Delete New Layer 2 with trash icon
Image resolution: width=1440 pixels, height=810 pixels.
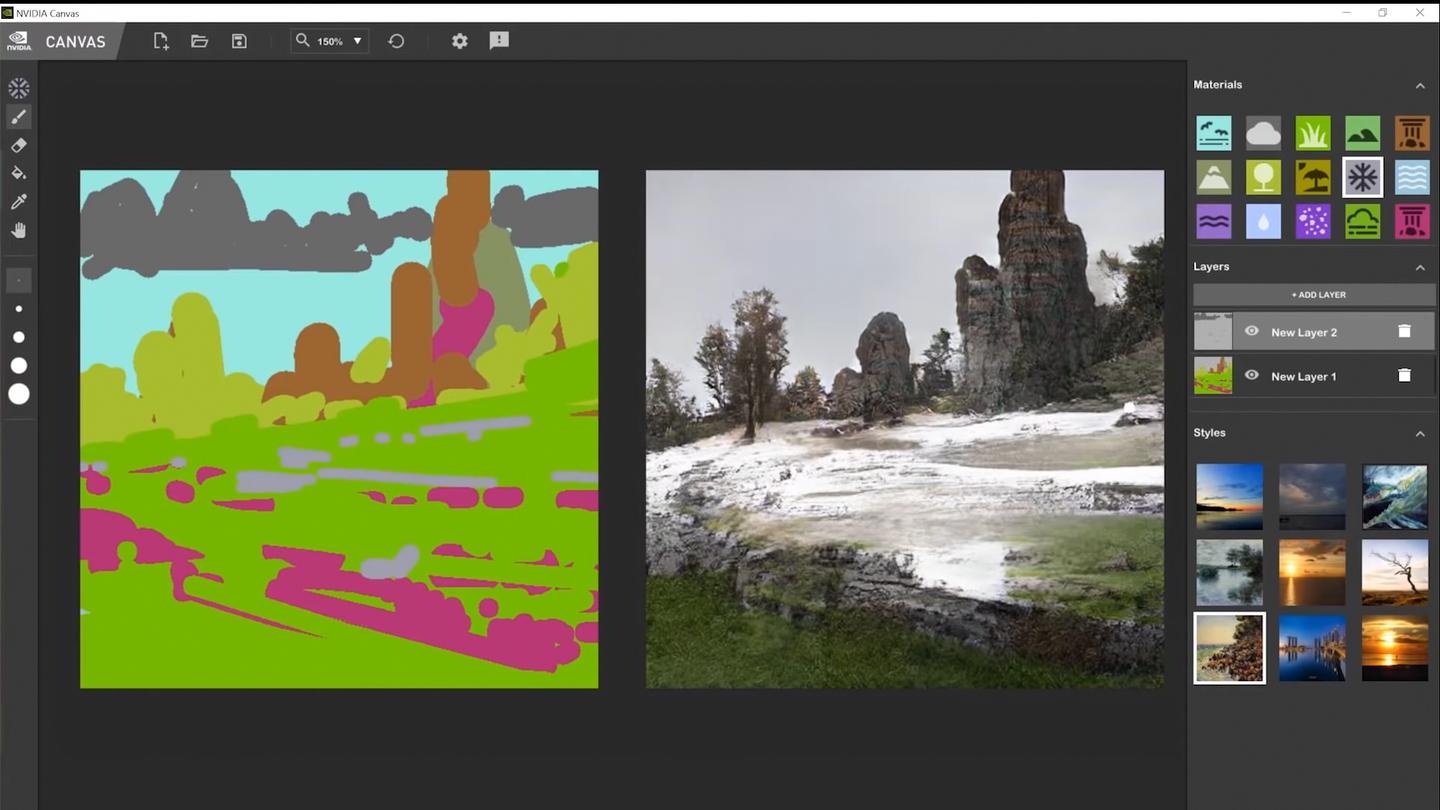pyautogui.click(x=1404, y=332)
